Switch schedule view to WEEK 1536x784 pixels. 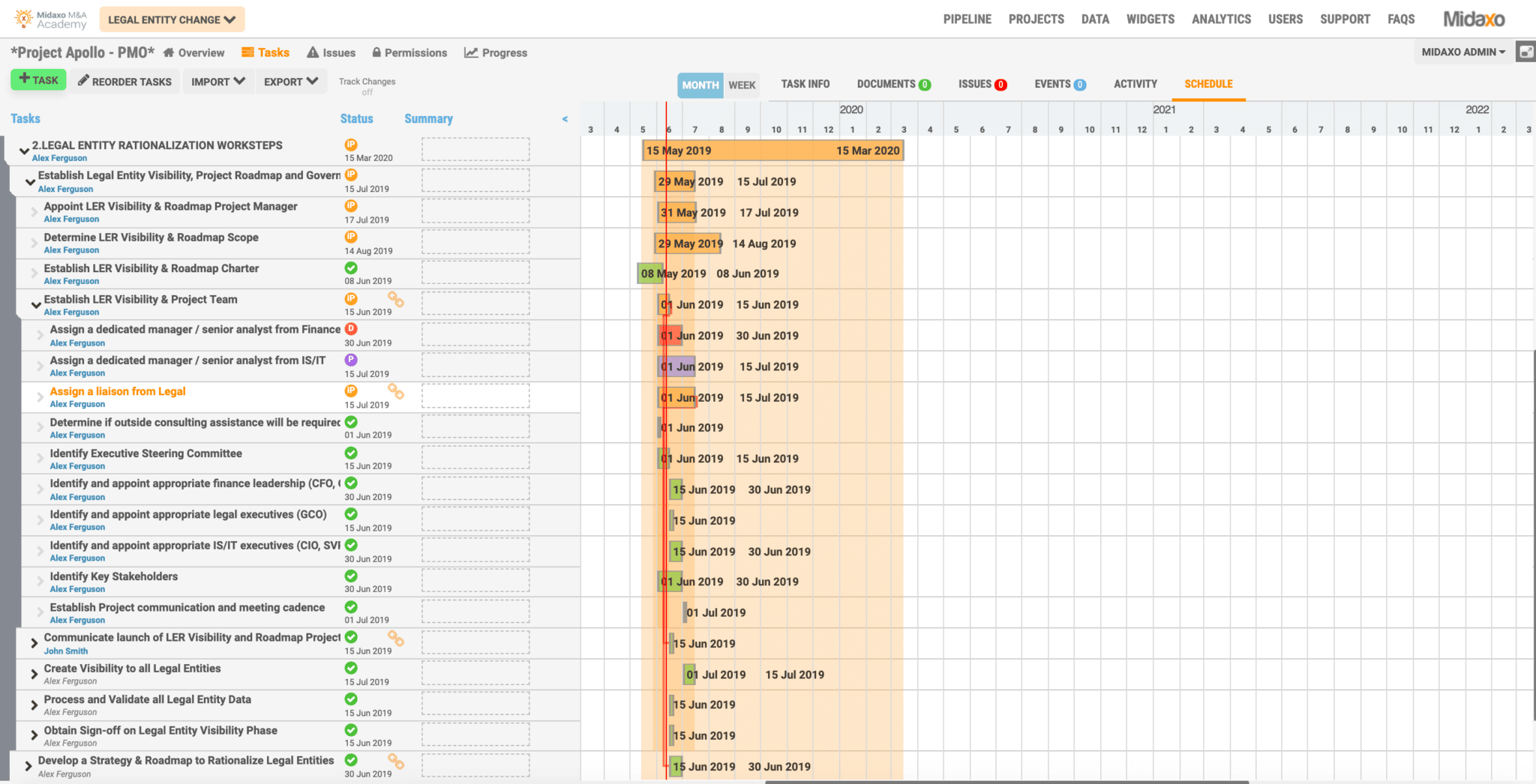tap(742, 85)
